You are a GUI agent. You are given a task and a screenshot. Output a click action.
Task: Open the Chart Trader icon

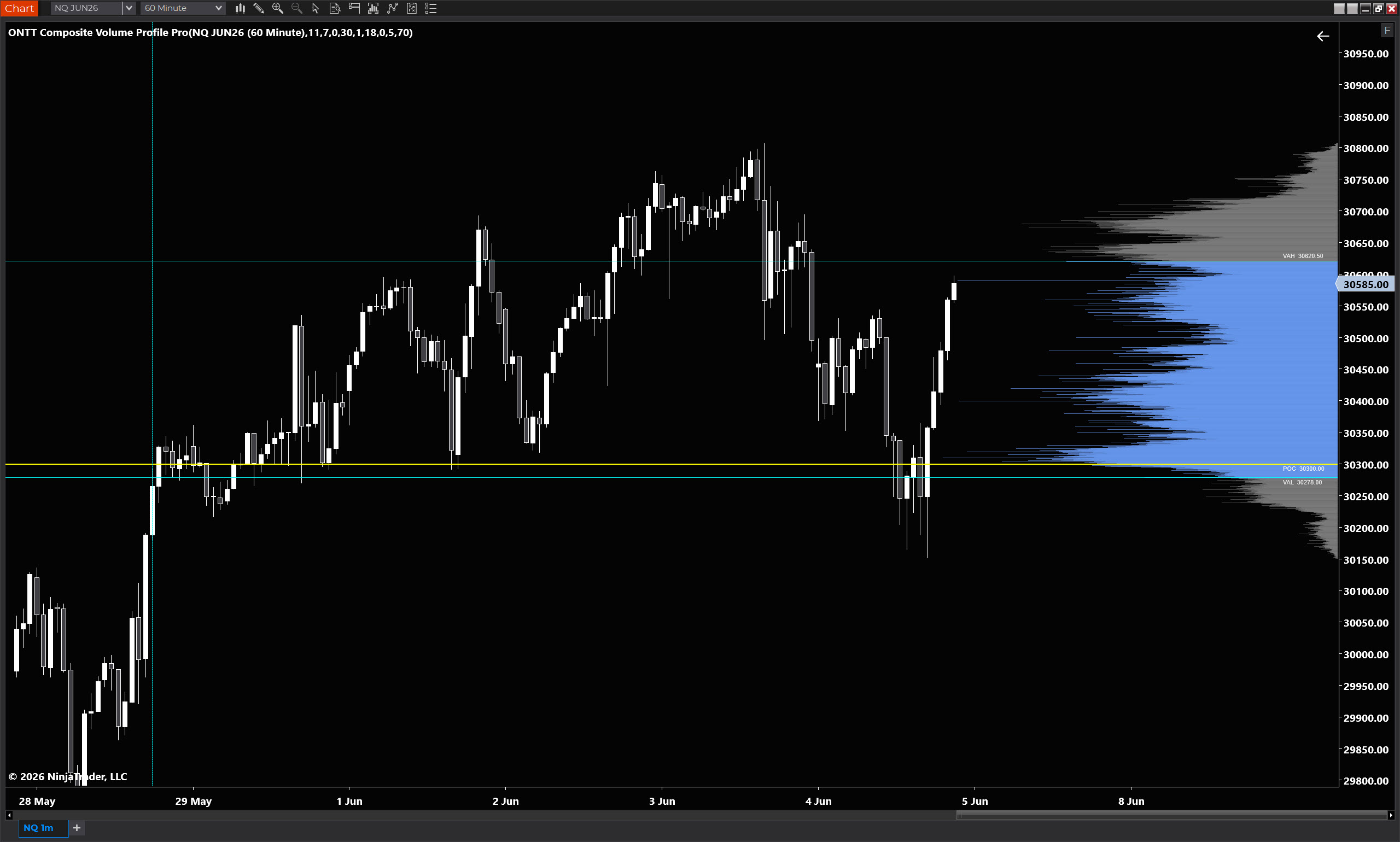pyautogui.click(x=354, y=8)
